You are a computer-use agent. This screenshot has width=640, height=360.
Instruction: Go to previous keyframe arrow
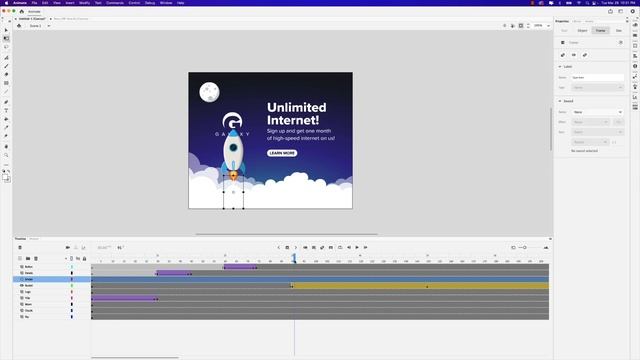(279, 247)
